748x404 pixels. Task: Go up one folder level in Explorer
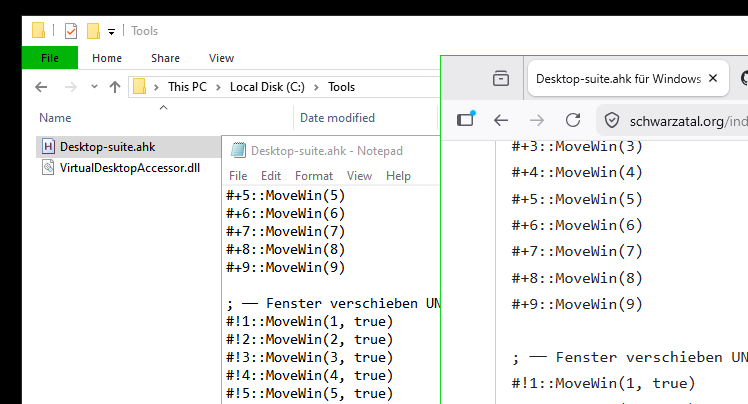coord(114,87)
